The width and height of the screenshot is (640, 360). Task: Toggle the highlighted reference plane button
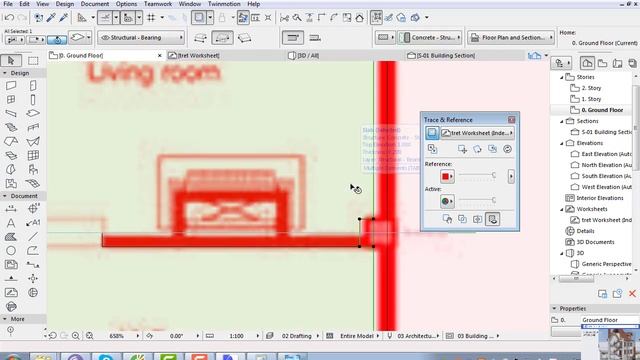coord(293,38)
